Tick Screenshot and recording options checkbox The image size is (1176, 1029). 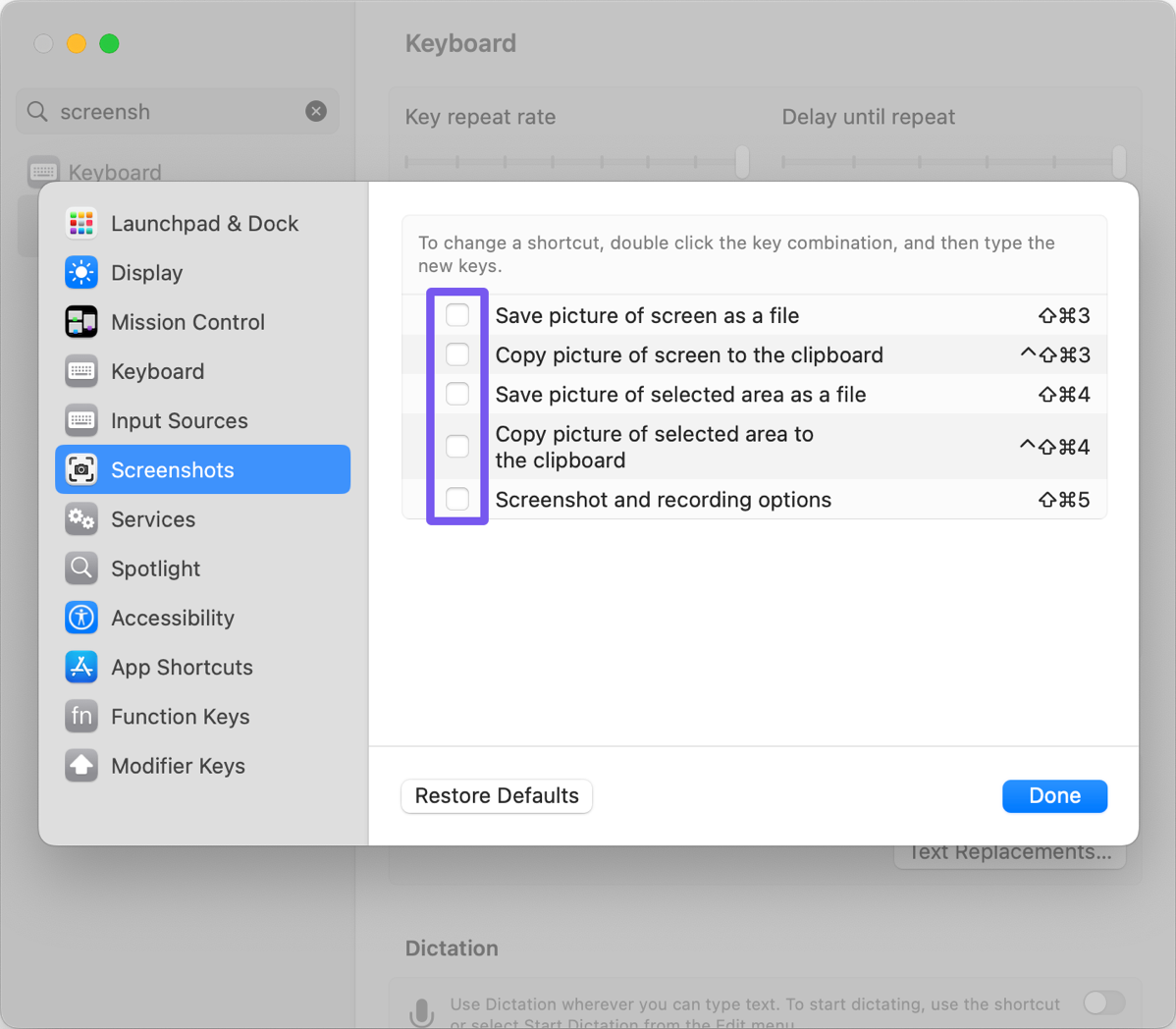click(457, 499)
